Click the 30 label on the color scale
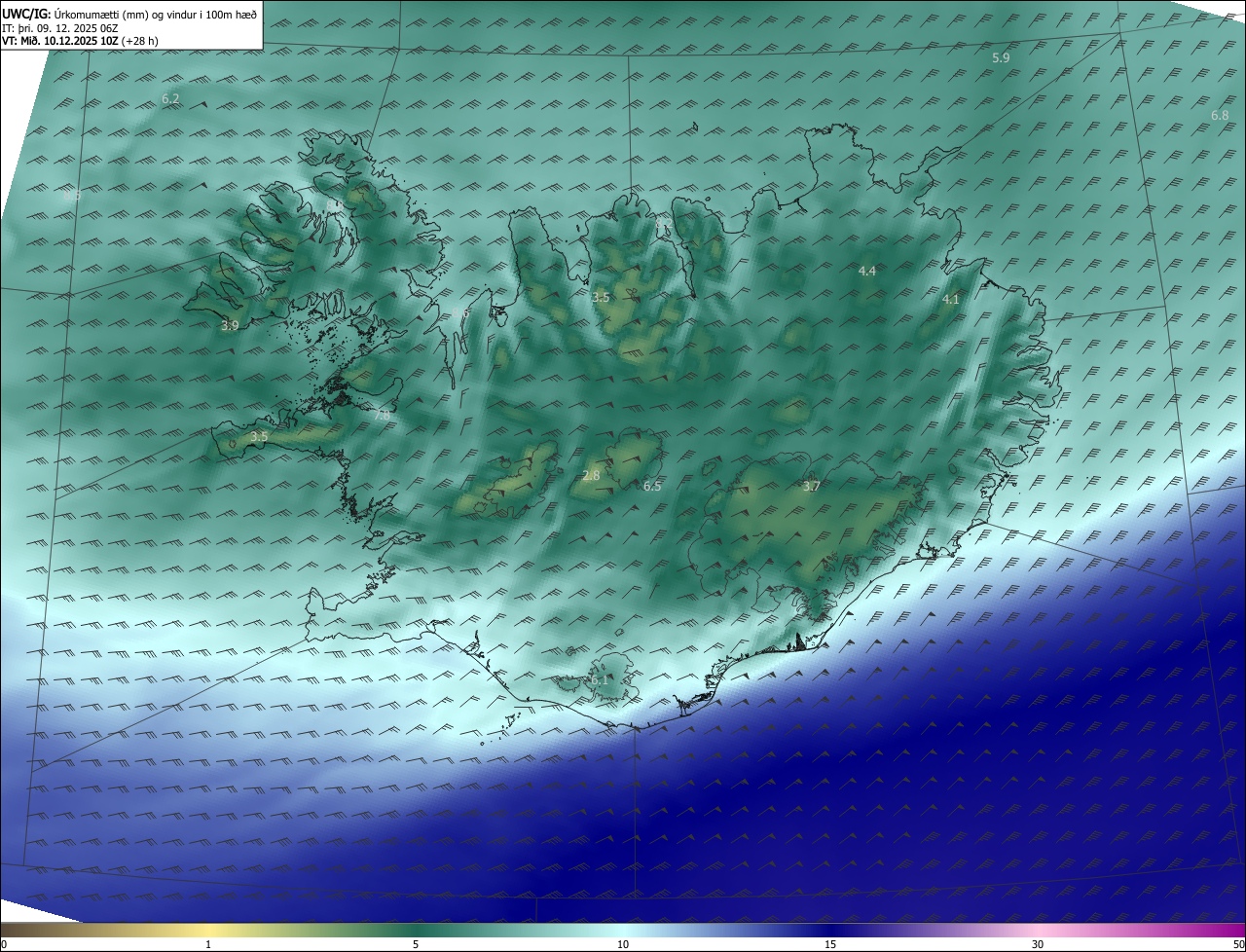The height and width of the screenshot is (952, 1246). coord(1038,944)
